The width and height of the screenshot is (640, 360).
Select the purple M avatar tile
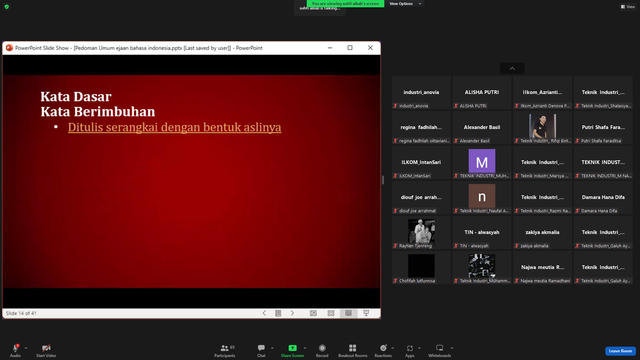(482, 163)
